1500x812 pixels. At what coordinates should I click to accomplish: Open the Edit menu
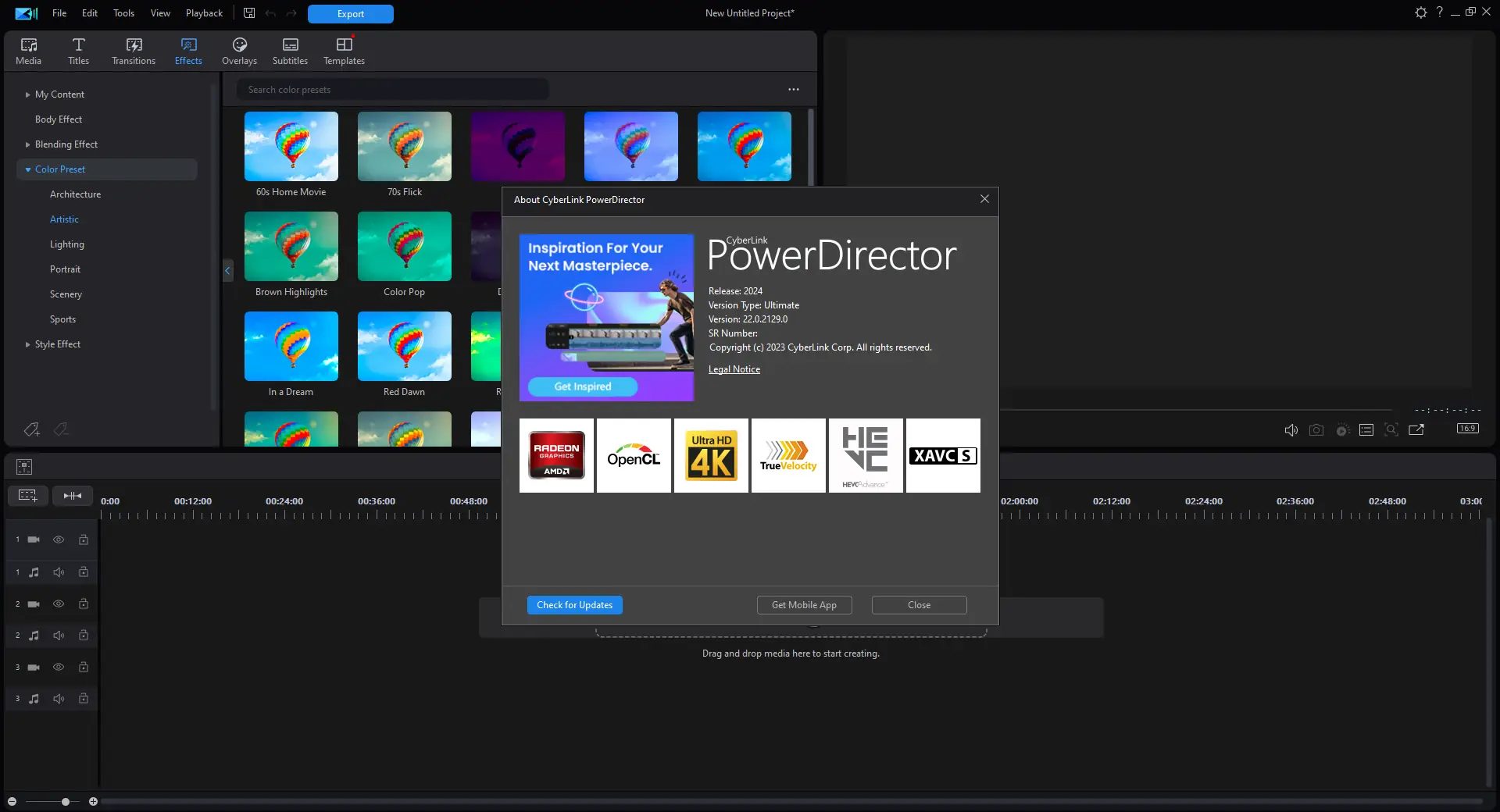tap(90, 13)
